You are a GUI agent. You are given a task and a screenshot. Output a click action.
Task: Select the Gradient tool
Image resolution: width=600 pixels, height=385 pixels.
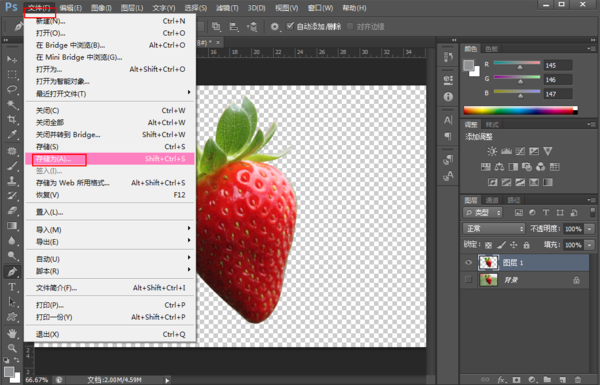point(12,226)
